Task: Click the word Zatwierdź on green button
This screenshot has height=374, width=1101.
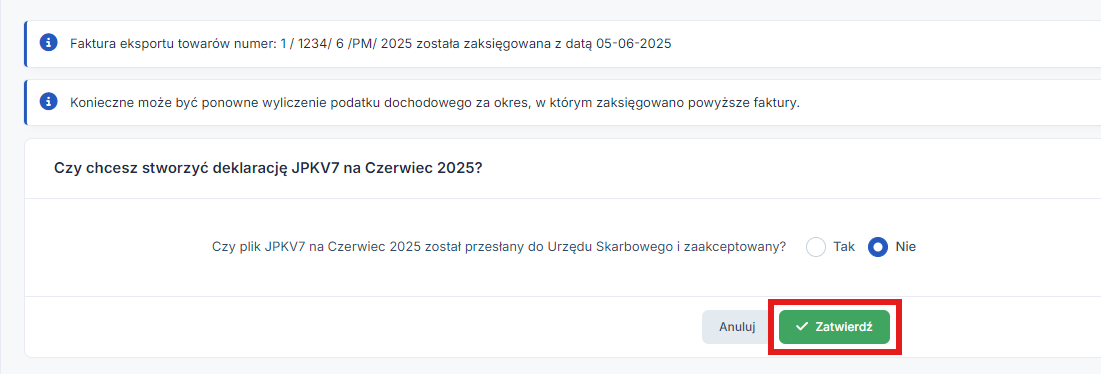Action: tap(844, 327)
